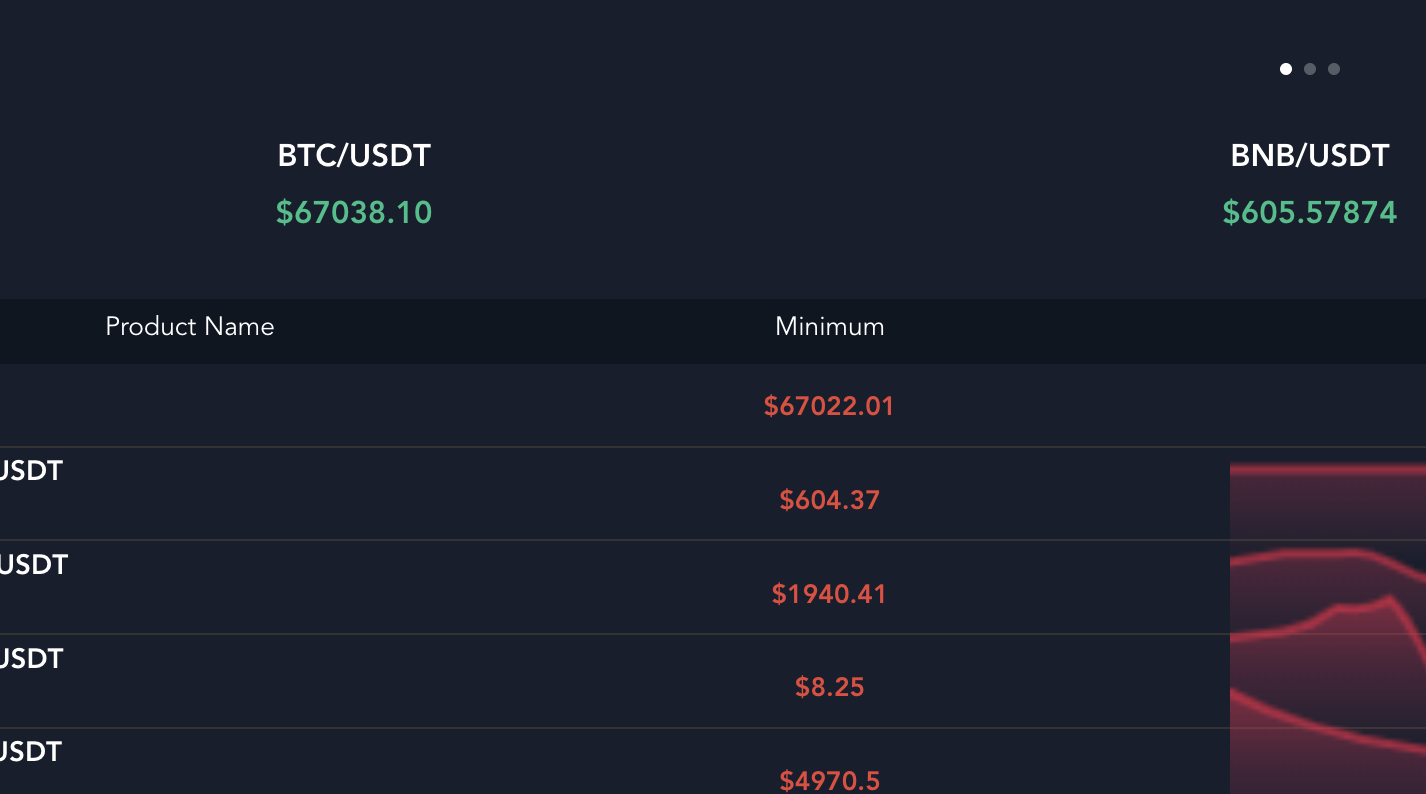The width and height of the screenshot is (1426, 794).
Task: Sort by the Minimum column header
Action: (x=829, y=327)
